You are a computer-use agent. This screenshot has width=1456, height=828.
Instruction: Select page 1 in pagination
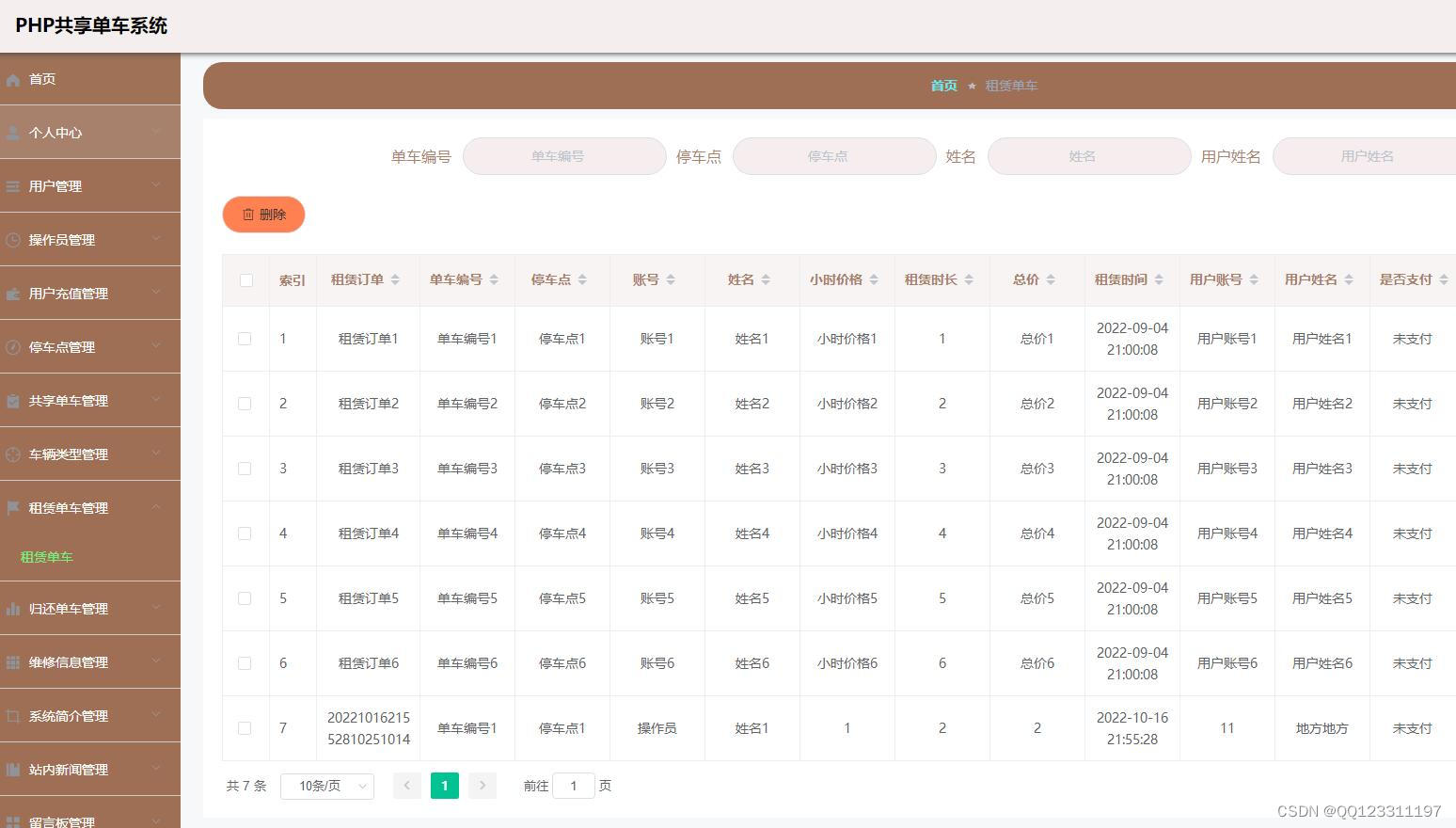(x=445, y=786)
